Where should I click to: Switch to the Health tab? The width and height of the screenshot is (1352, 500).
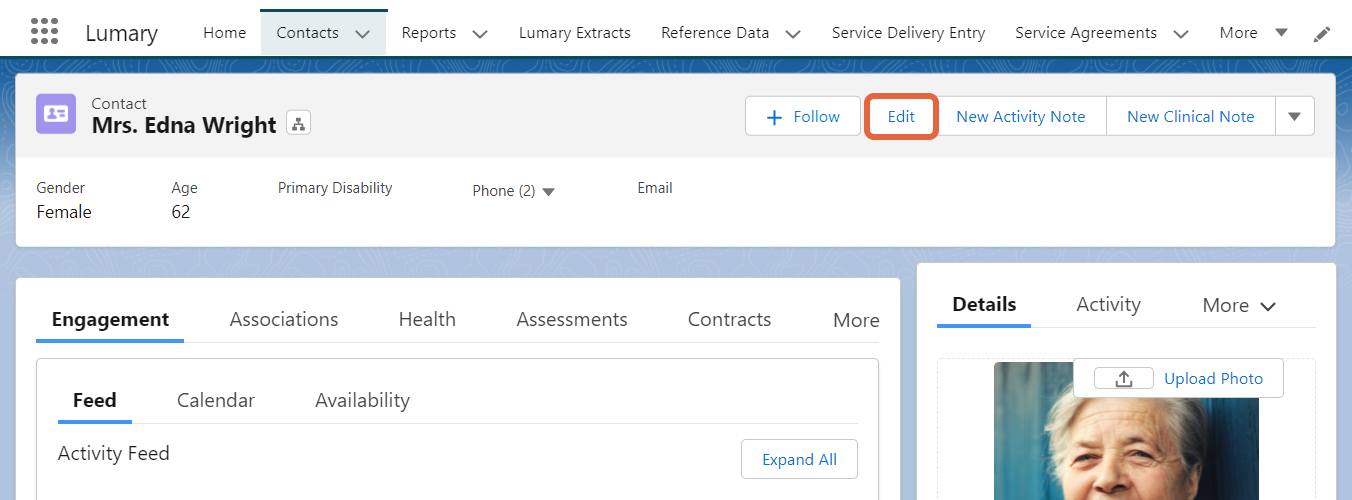click(x=427, y=320)
